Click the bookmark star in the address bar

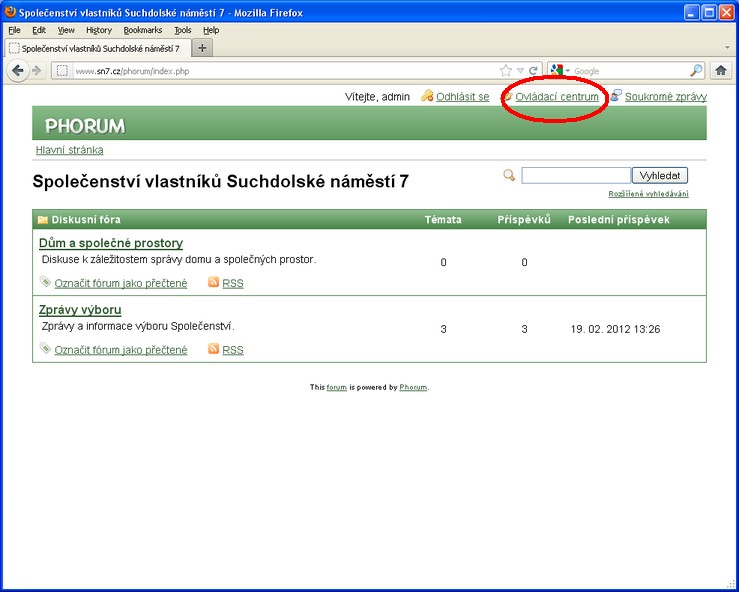506,71
